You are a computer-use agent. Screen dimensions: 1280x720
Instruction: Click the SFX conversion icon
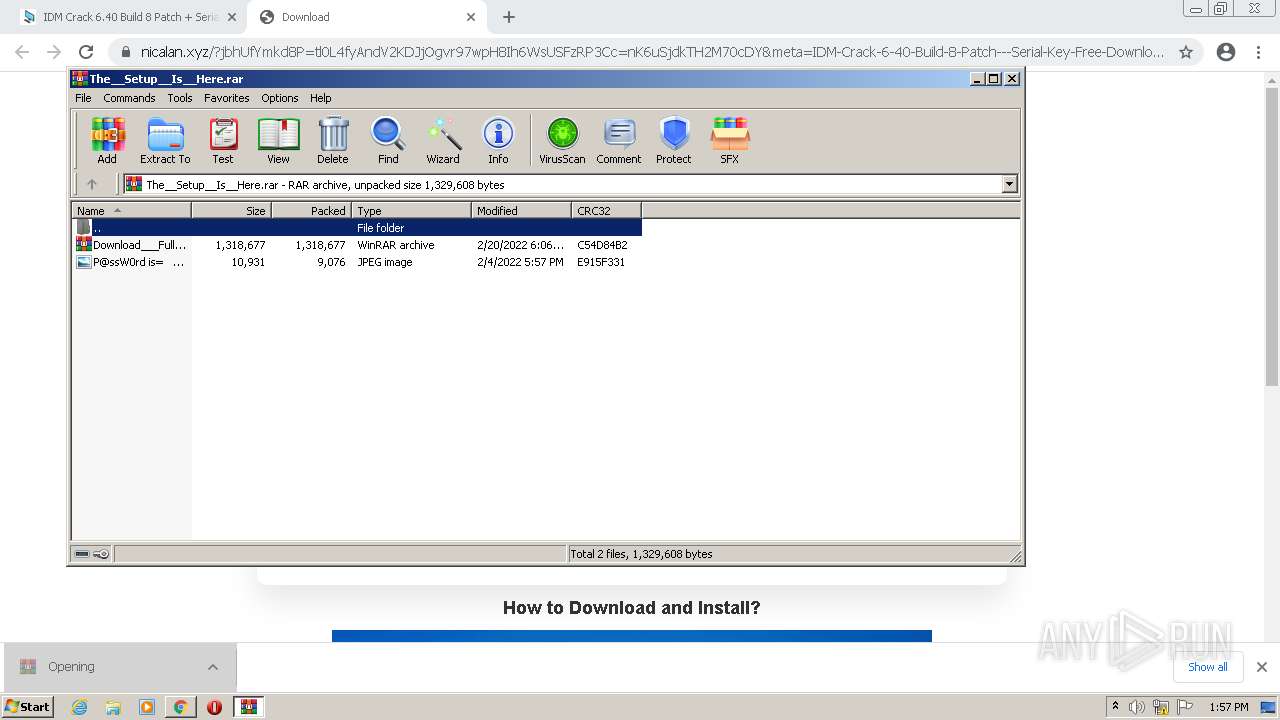coord(730,140)
